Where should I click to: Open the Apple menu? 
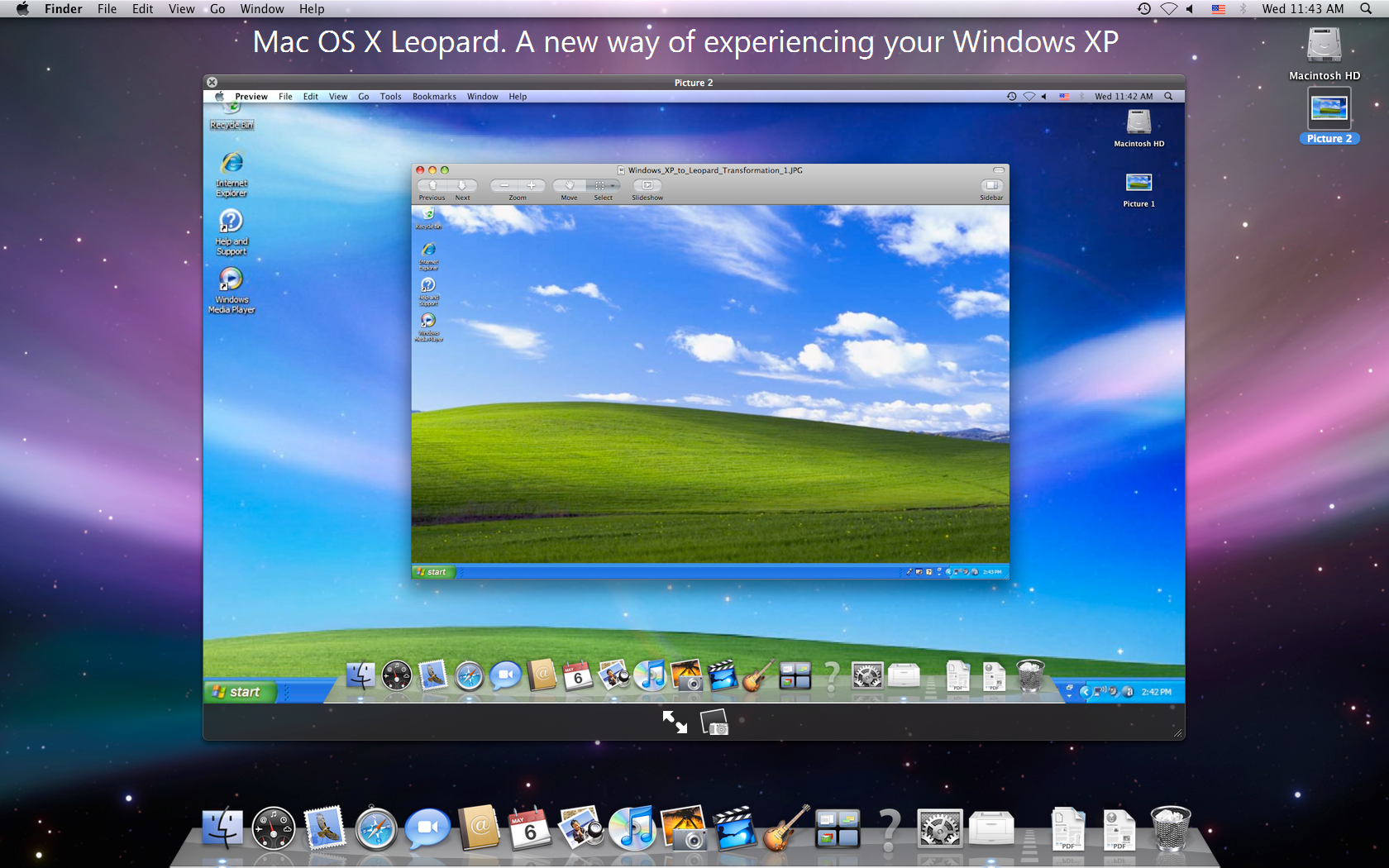[x=22, y=8]
